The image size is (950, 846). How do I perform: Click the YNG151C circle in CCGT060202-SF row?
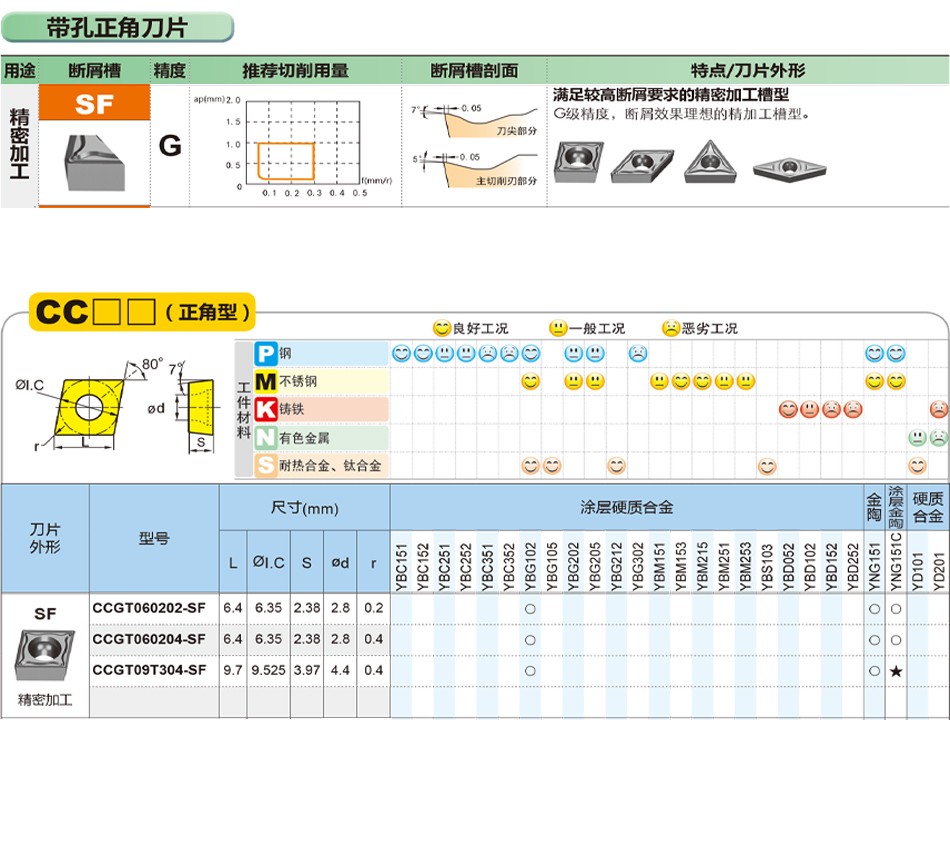[x=896, y=608]
